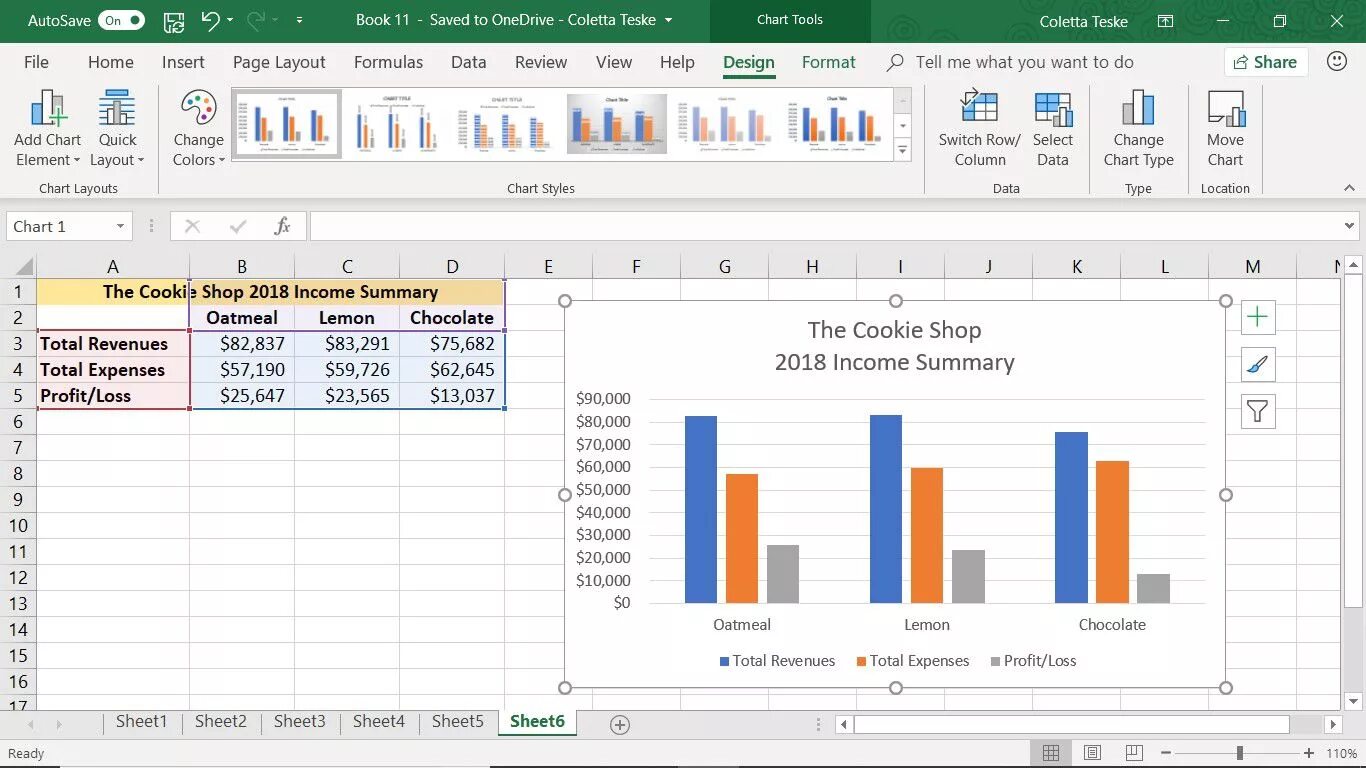This screenshot has width=1366, height=768.
Task: Switch to Normal view icon
Action: click(x=1051, y=753)
